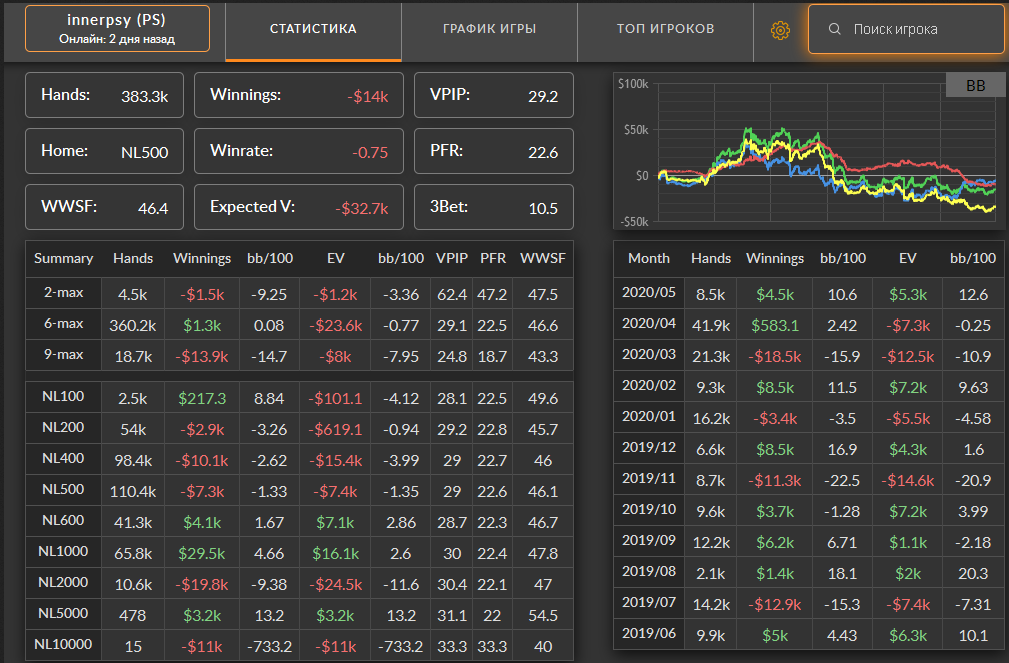Select the 2-max summary row
The height and width of the screenshot is (663, 1009).
tap(299, 294)
